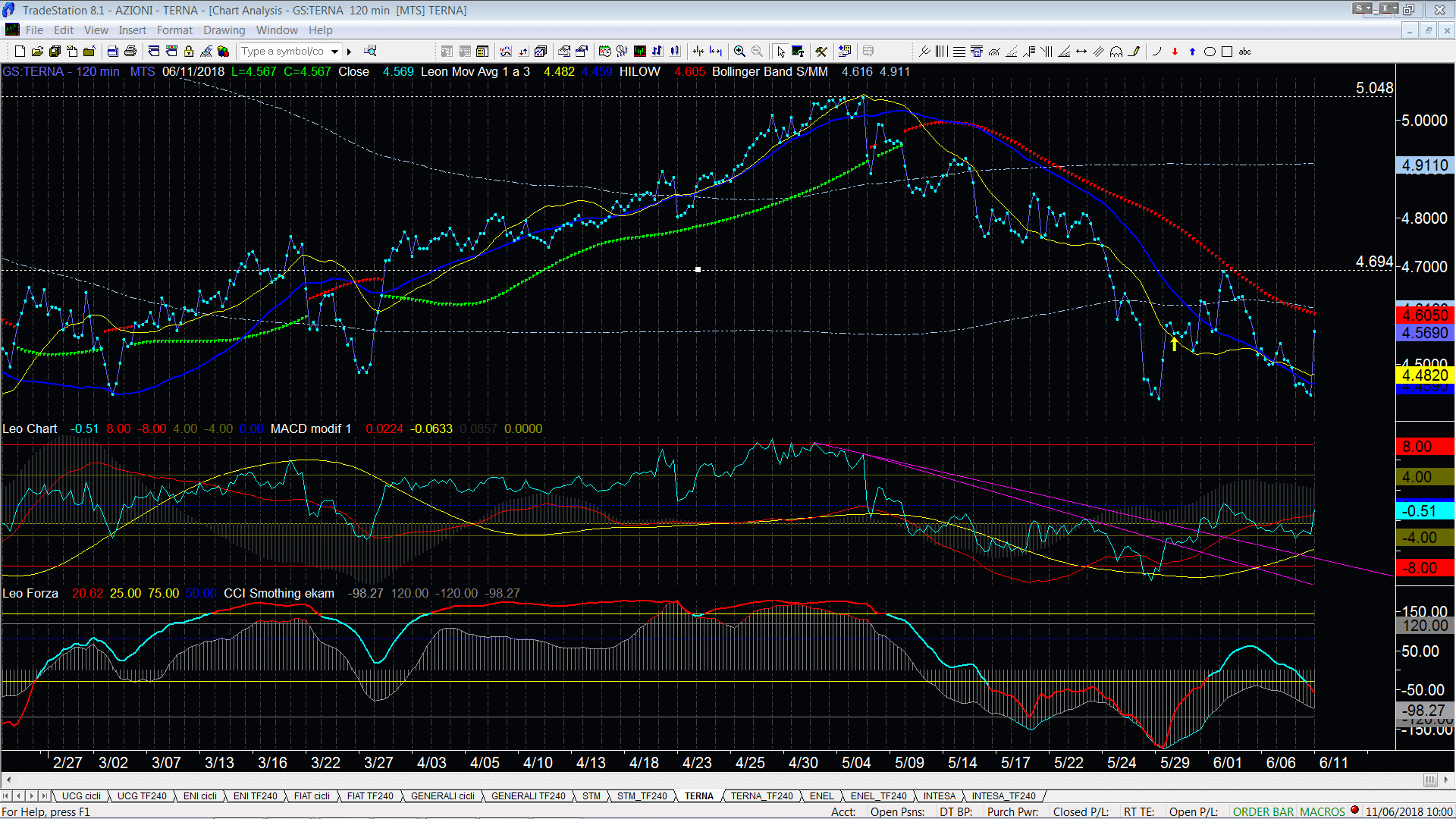This screenshot has width=1456, height=819.
Task: Click the colored cubes icon
Action: click(224, 52)
